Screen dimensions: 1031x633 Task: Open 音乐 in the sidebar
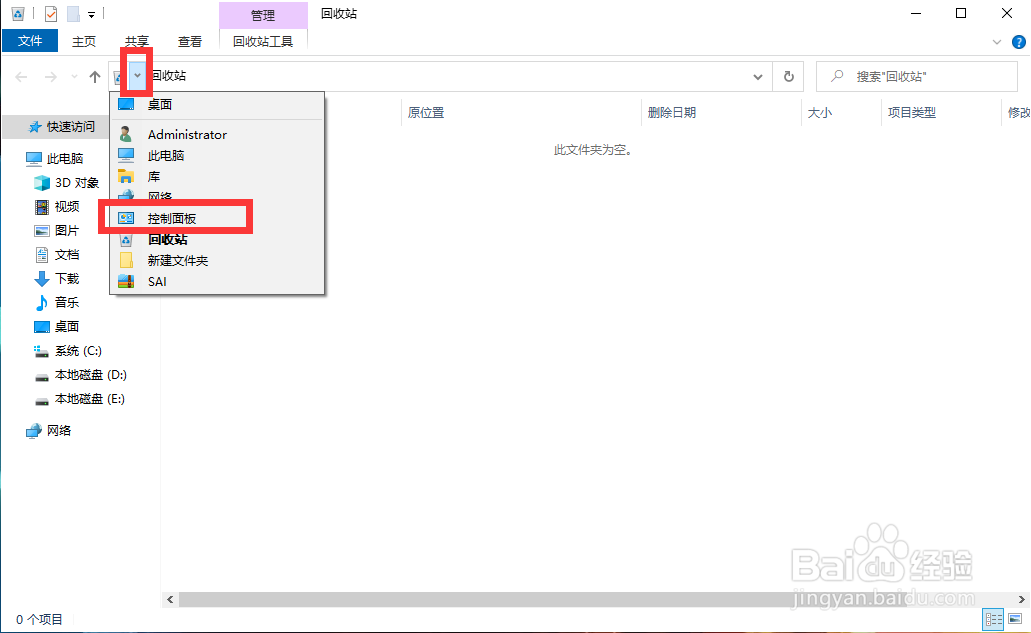(67, 302)
